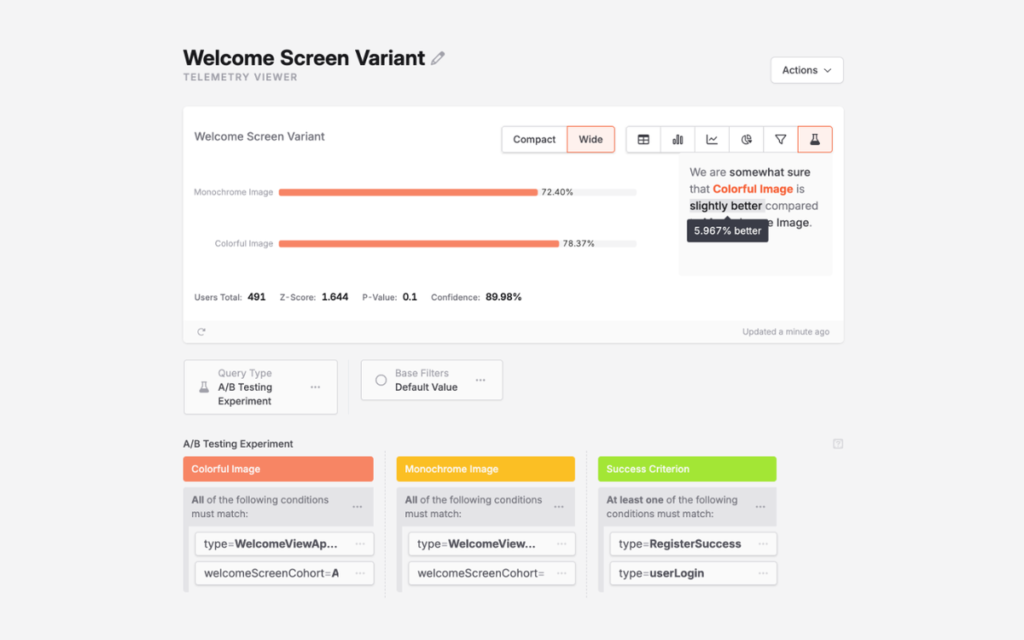Screen dimensions: 1024x640
Task: Click the type=WelcomeView... filter in Monochrome
Action: point(492,544)
